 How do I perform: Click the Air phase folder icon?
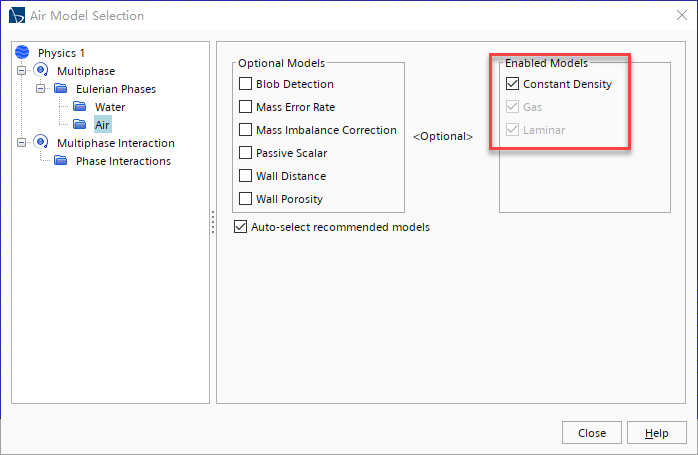80,125
